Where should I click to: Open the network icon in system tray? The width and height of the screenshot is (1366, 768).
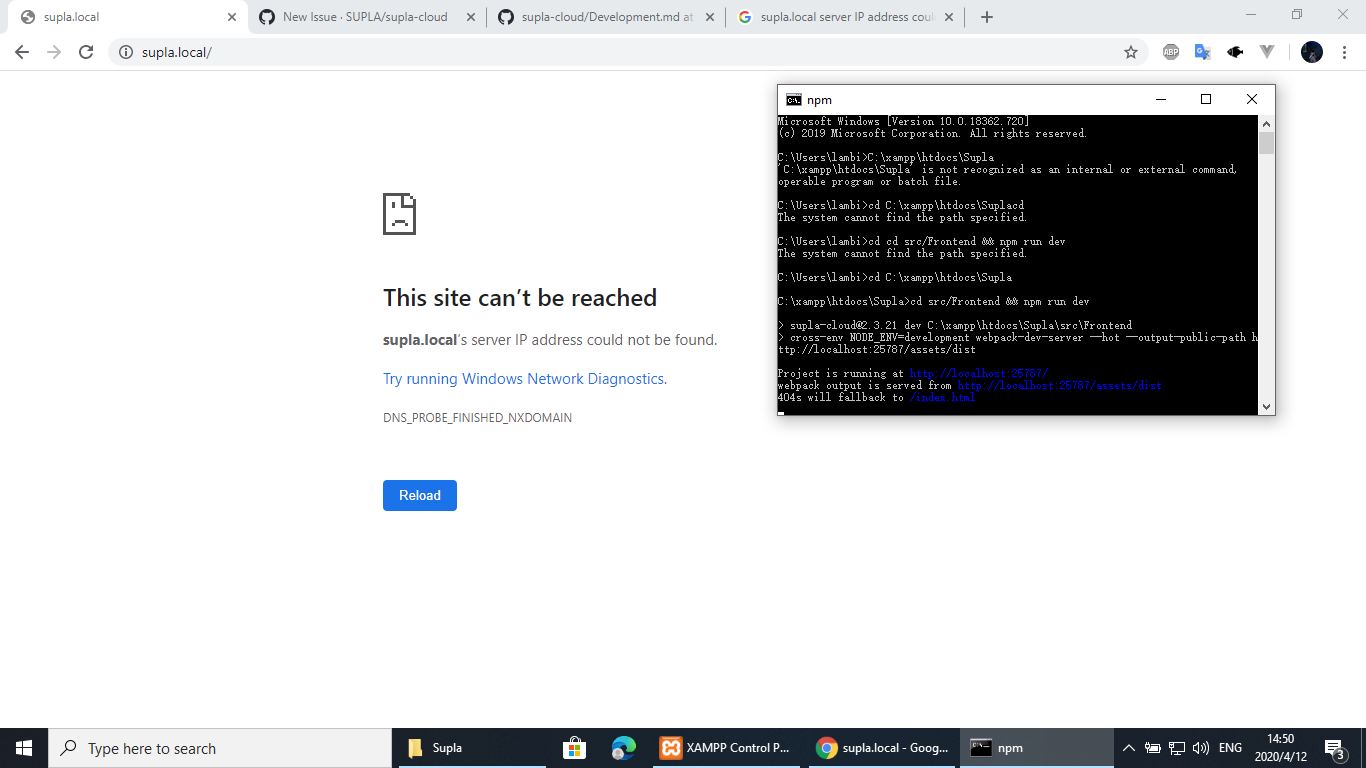1177,748
